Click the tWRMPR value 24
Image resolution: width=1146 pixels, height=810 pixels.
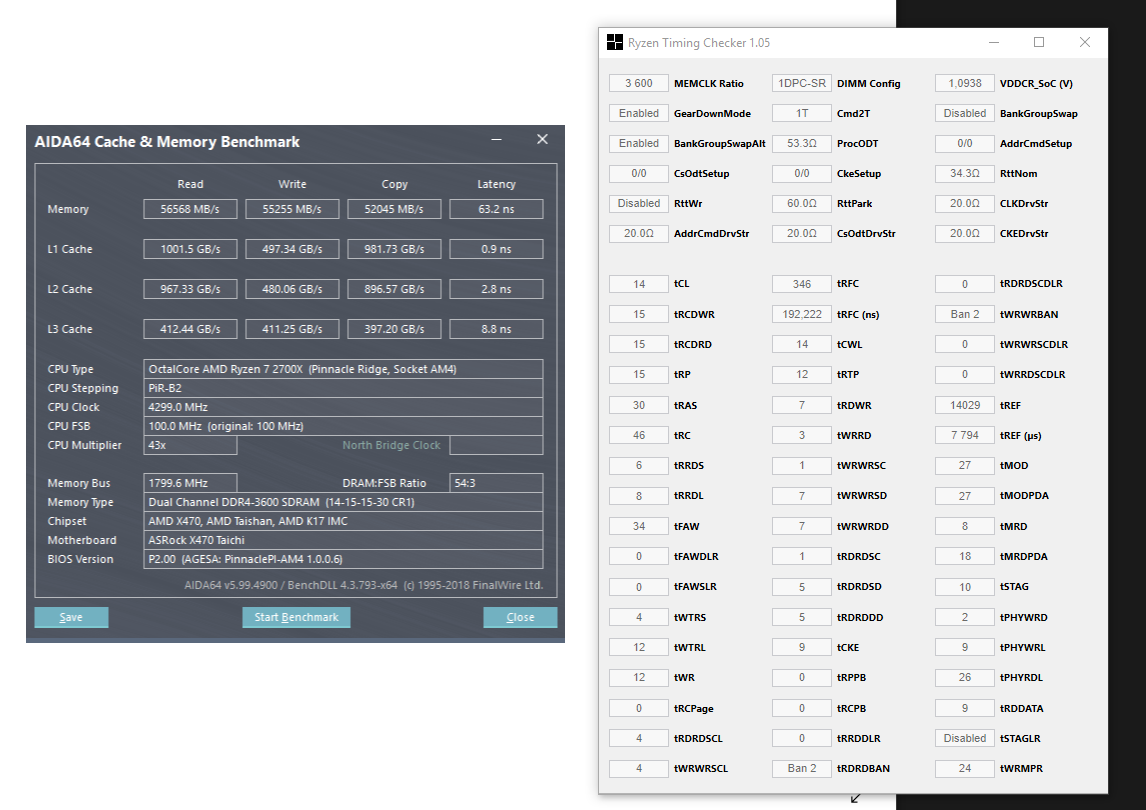point(965,768)
